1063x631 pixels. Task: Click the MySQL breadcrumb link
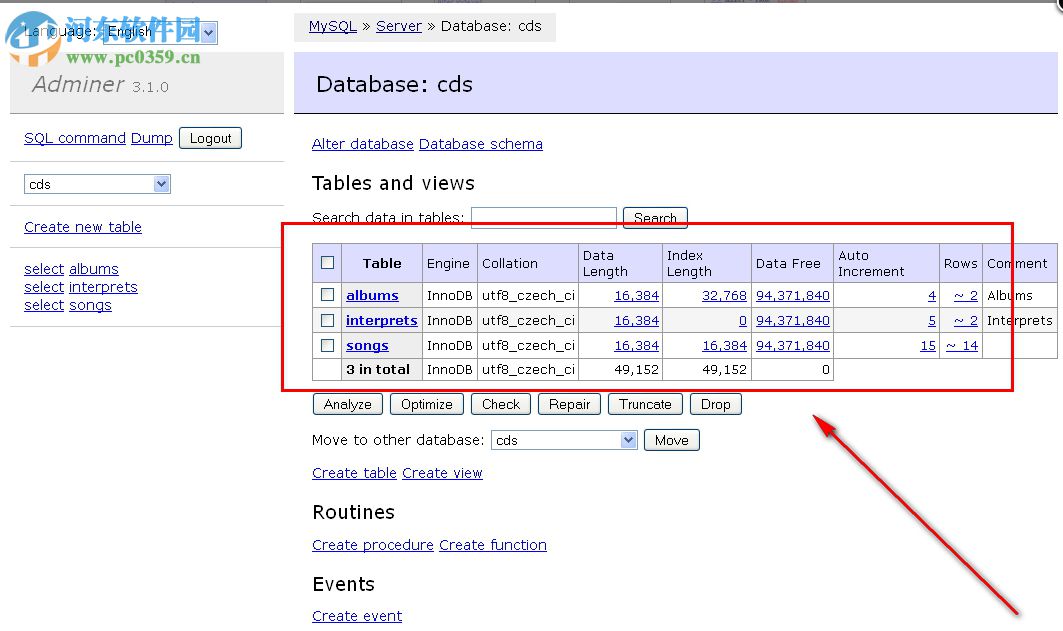[332, 26]
